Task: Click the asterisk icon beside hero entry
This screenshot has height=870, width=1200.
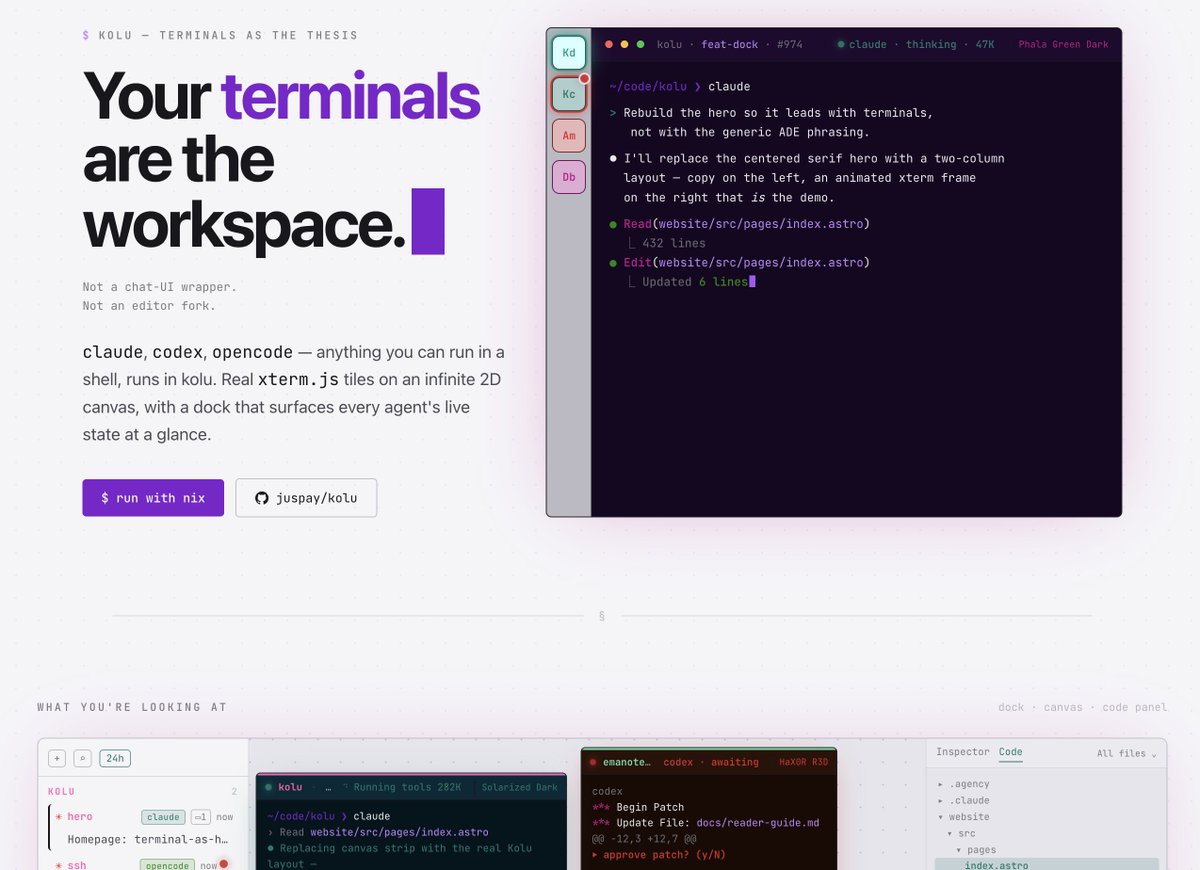Action: click(59, 817)
